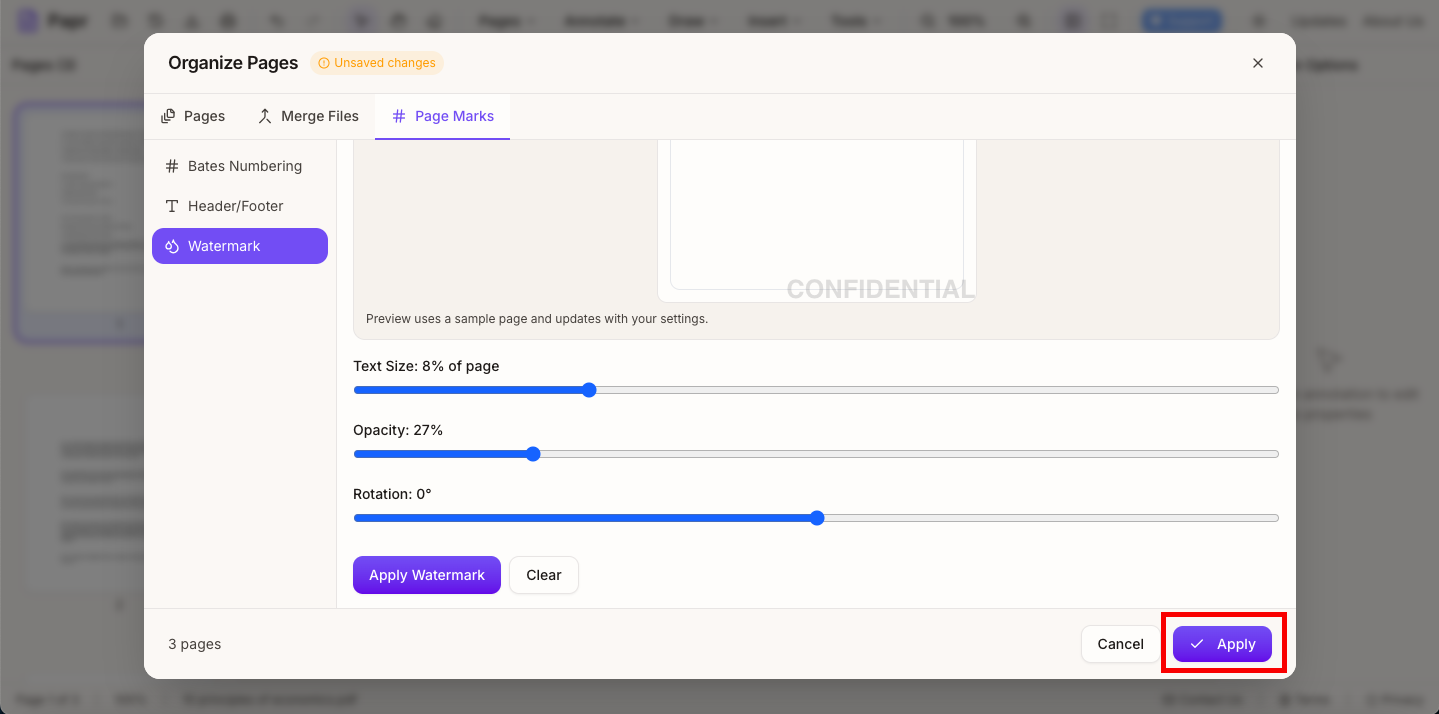Click the Apply Watermark button
The image size is (1439, 714).
426,574
